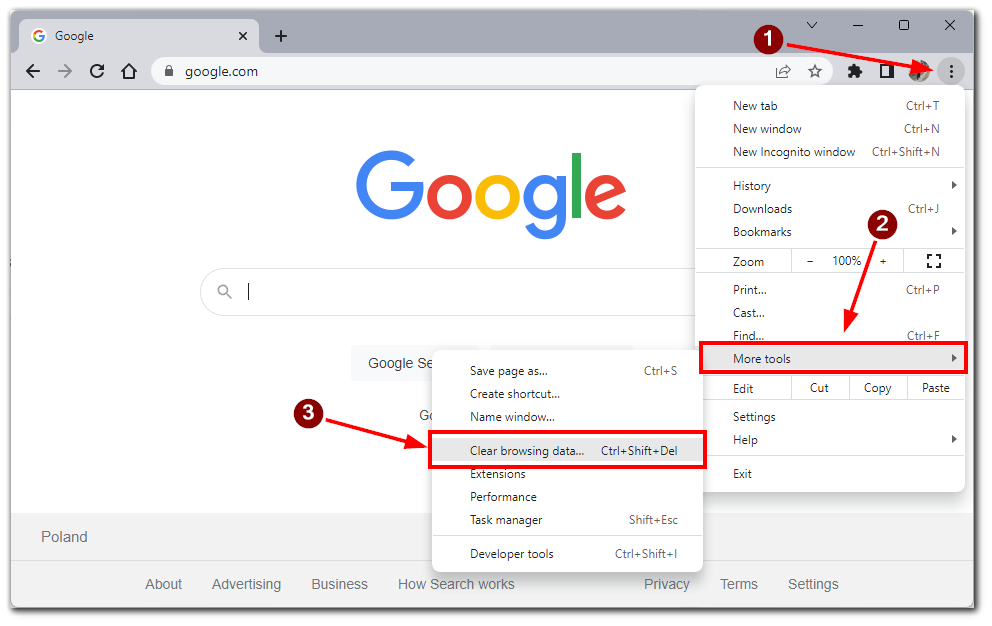992x626 pixels.
Task: Decrease zoom with the minus button
Action: (x=810, y=261)
